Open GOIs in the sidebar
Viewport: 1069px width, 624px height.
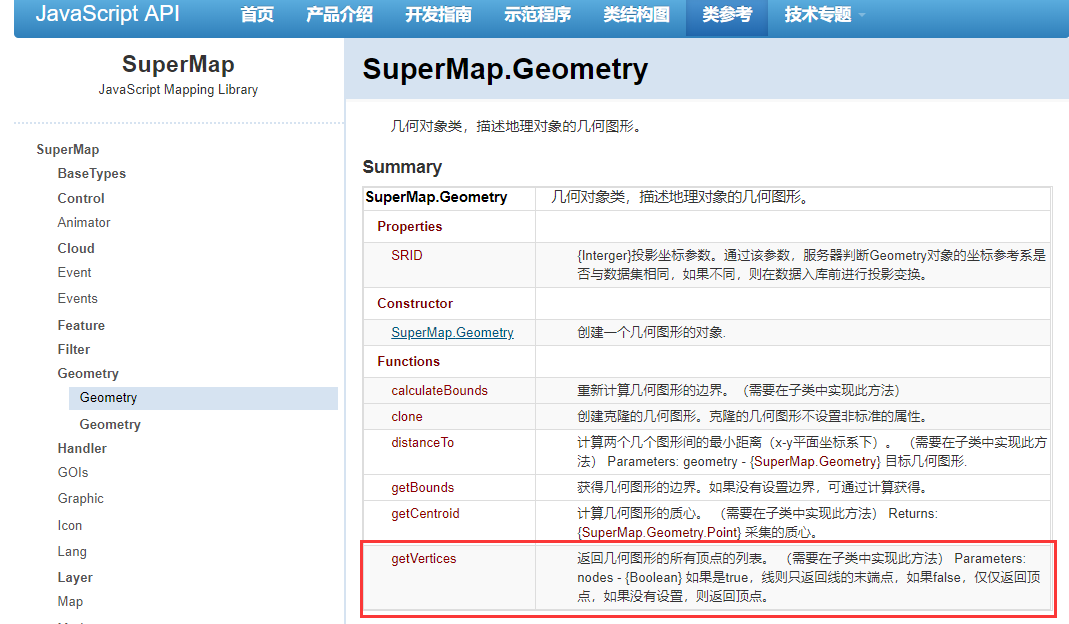click(73, 473)
